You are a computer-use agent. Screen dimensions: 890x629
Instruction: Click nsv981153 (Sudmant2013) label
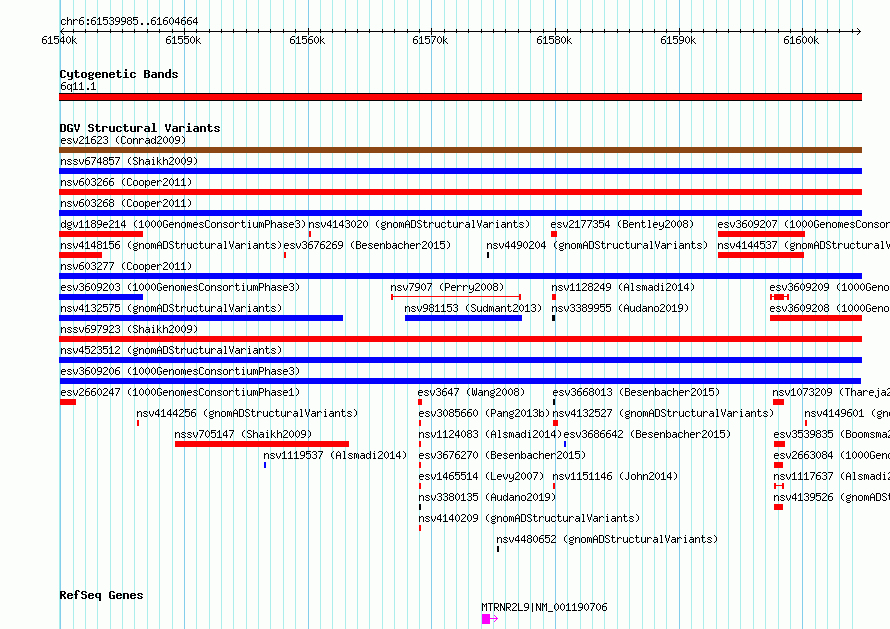(473, 308)
